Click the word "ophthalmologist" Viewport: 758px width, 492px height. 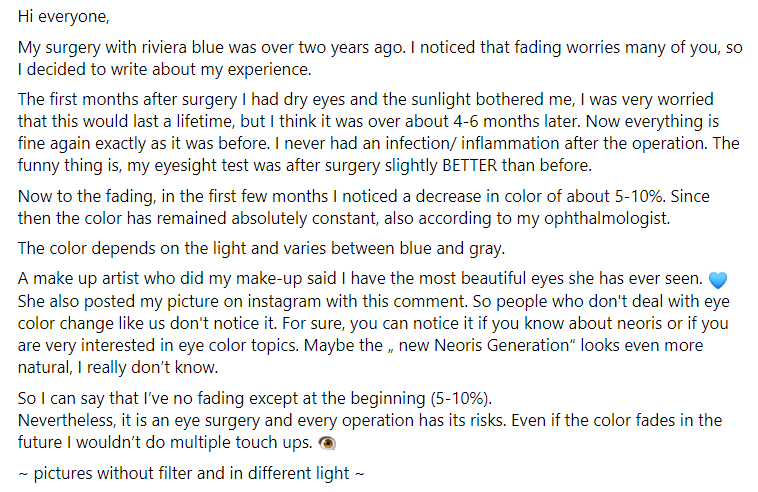(606, 218)
